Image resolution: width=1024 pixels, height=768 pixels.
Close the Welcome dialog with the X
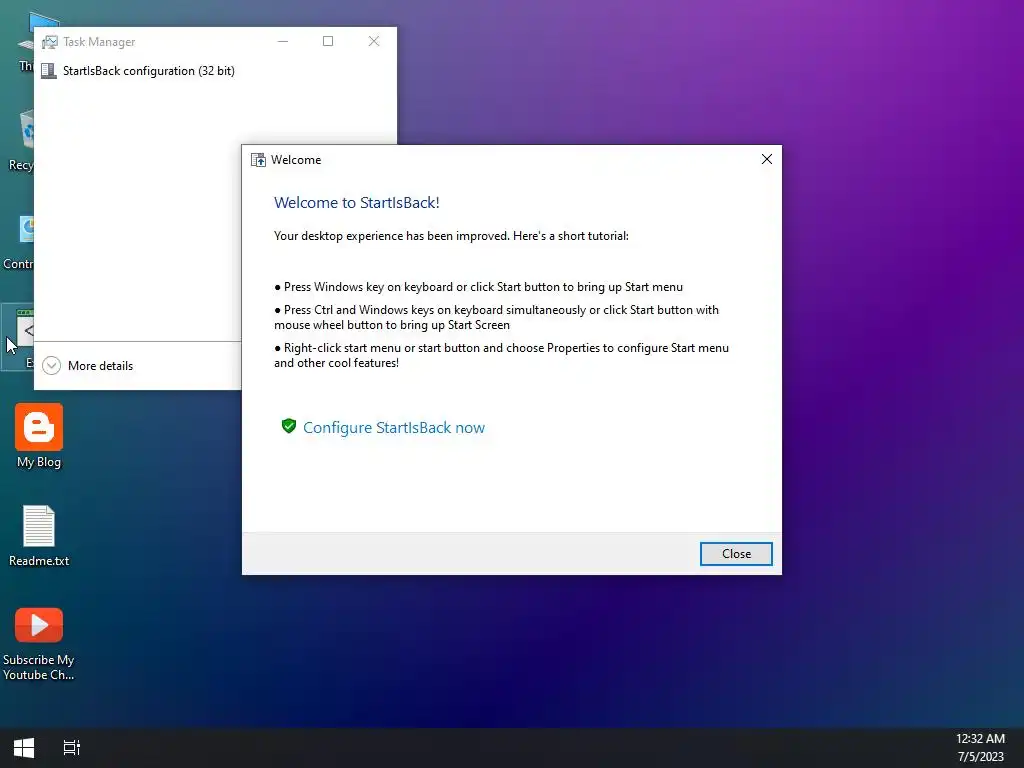767,159
